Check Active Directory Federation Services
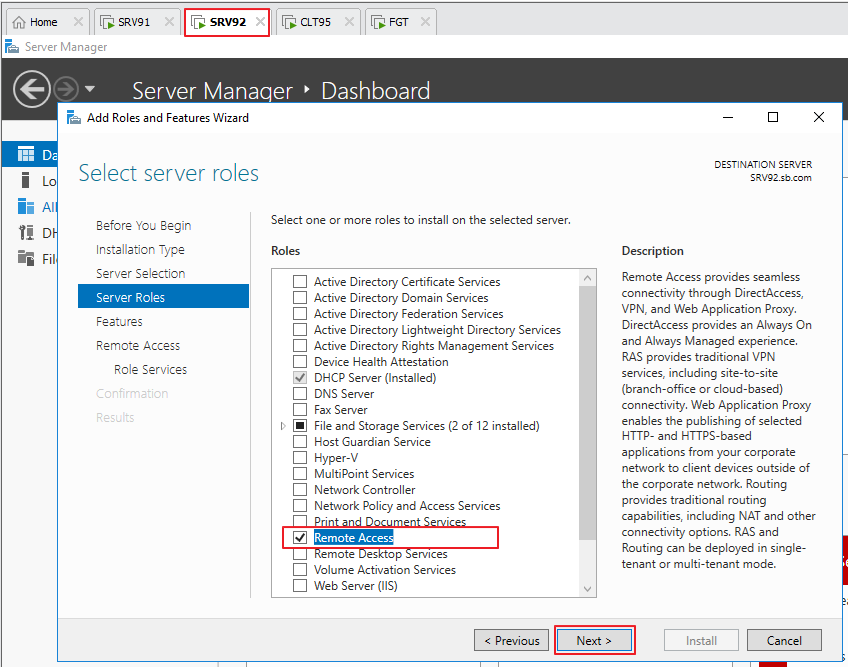848x667 pixels. coord(300,314)
